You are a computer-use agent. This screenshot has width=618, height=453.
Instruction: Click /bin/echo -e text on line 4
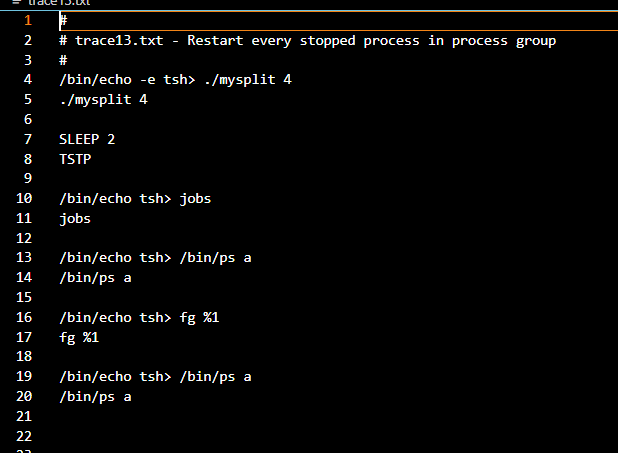point(107,80)
